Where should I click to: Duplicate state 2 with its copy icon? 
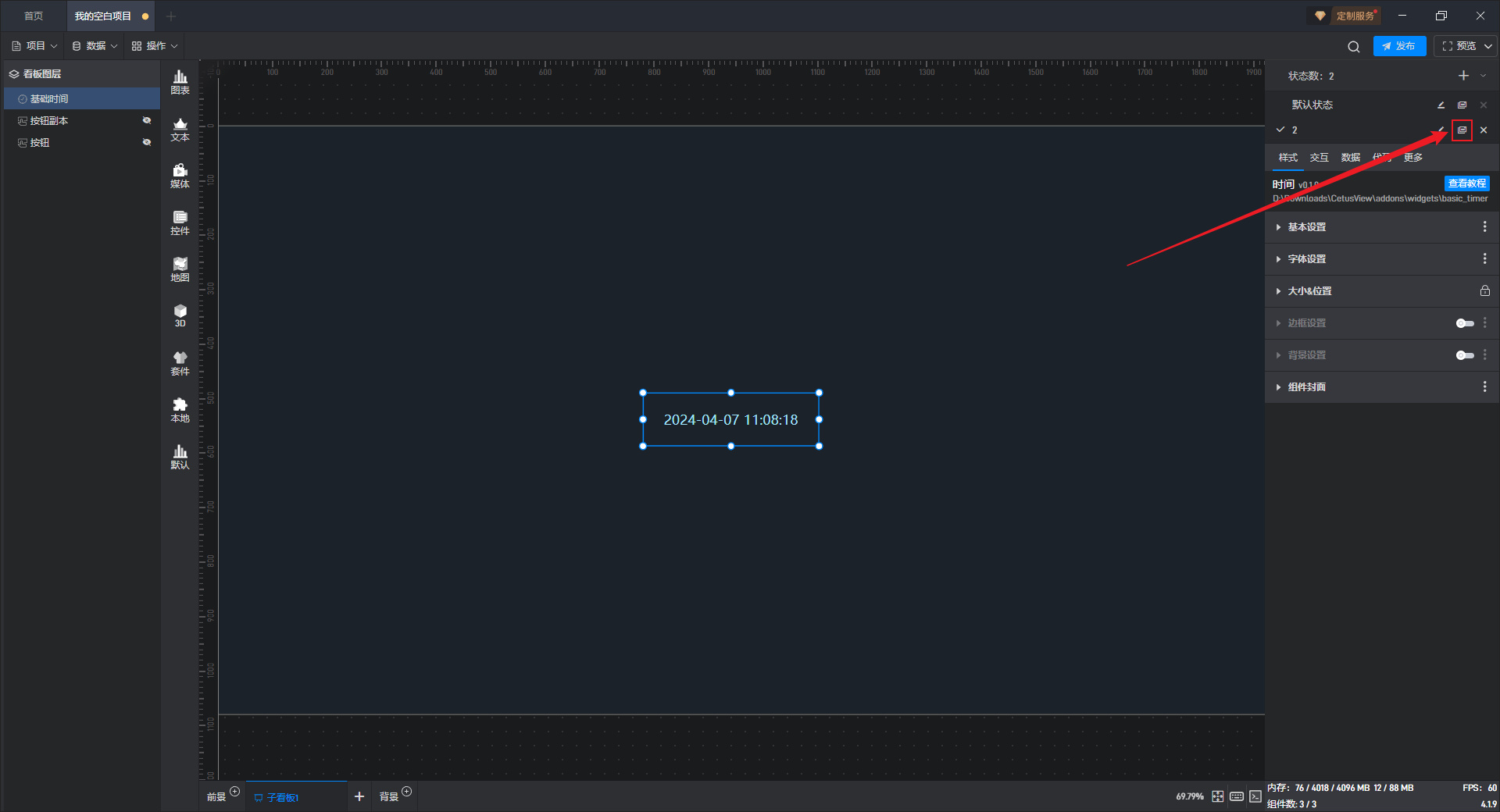(x=1462, y=130)
